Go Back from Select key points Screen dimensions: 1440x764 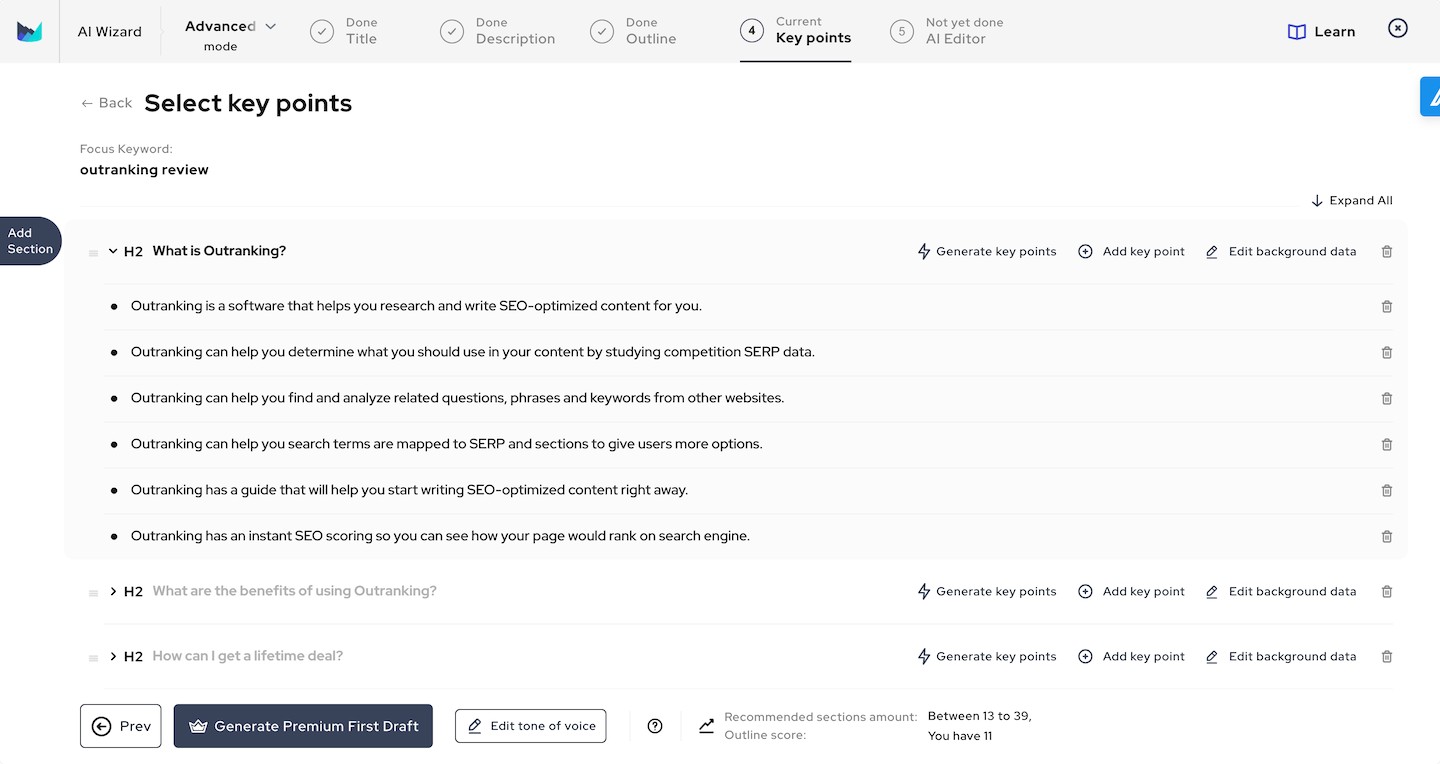(106, 103)
